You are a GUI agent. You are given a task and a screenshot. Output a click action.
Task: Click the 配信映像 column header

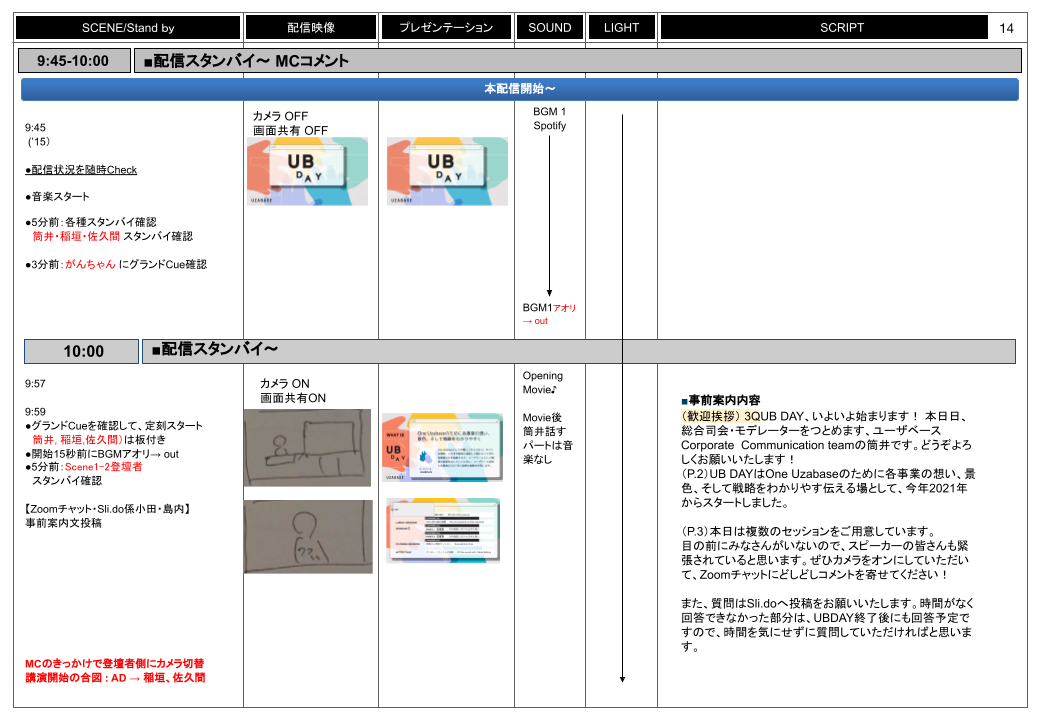pyautogui.click(x=310, y=28)
